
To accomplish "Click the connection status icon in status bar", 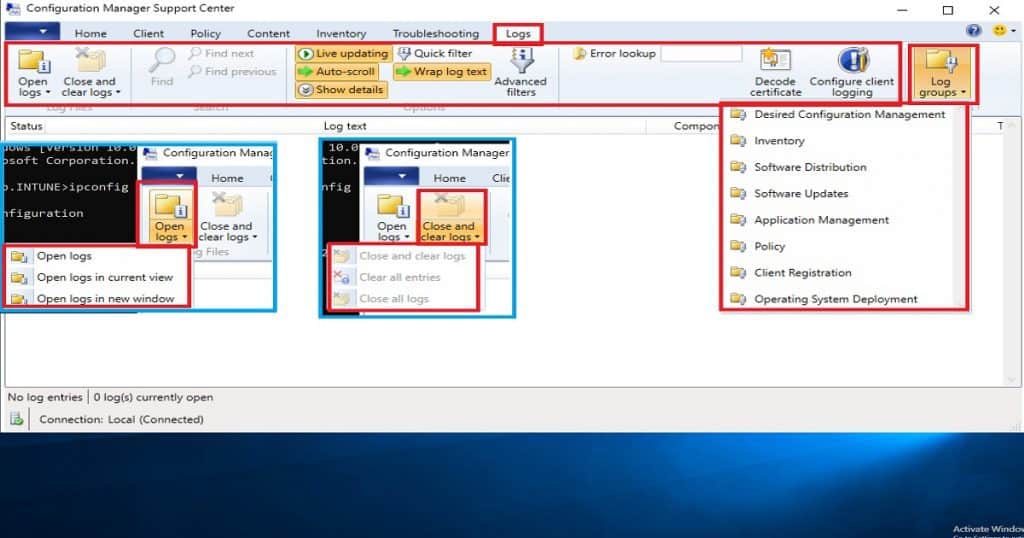I will [16, 419].
